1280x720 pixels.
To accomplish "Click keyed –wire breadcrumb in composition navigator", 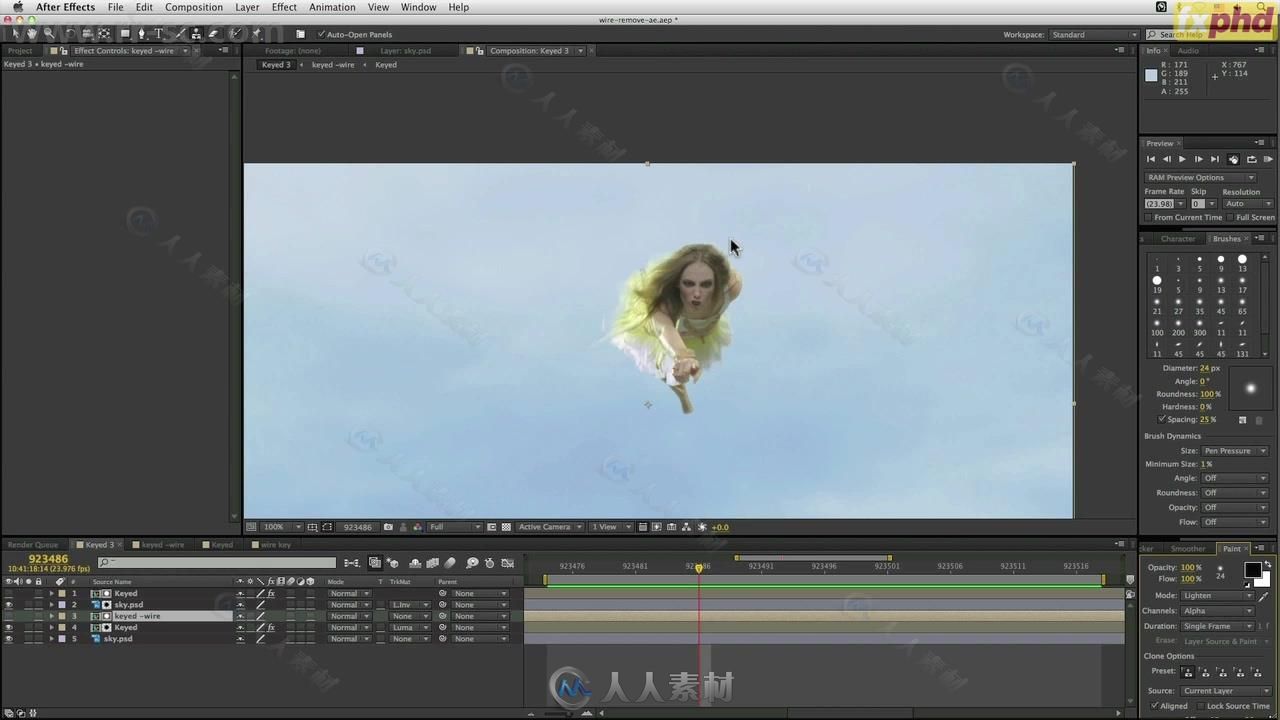I will point(333,64).
